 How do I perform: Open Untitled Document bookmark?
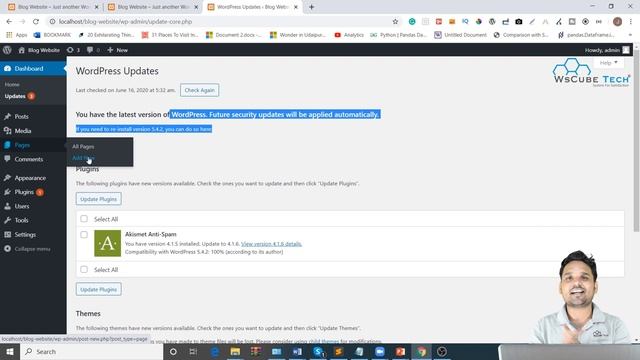[x=460, y=35]
